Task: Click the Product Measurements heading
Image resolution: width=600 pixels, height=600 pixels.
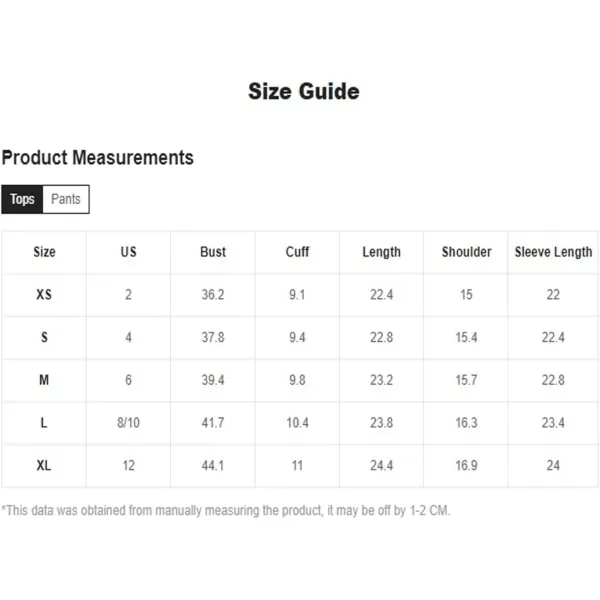Action: (98, 158)
